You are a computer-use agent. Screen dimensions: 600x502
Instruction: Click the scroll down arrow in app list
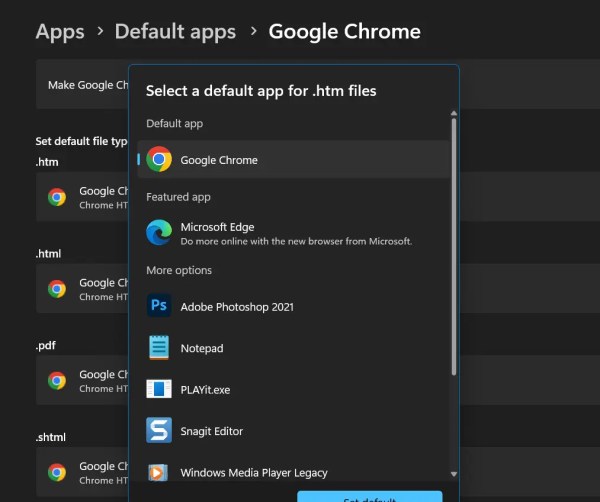pyautogui.click(x=454, y=474)
